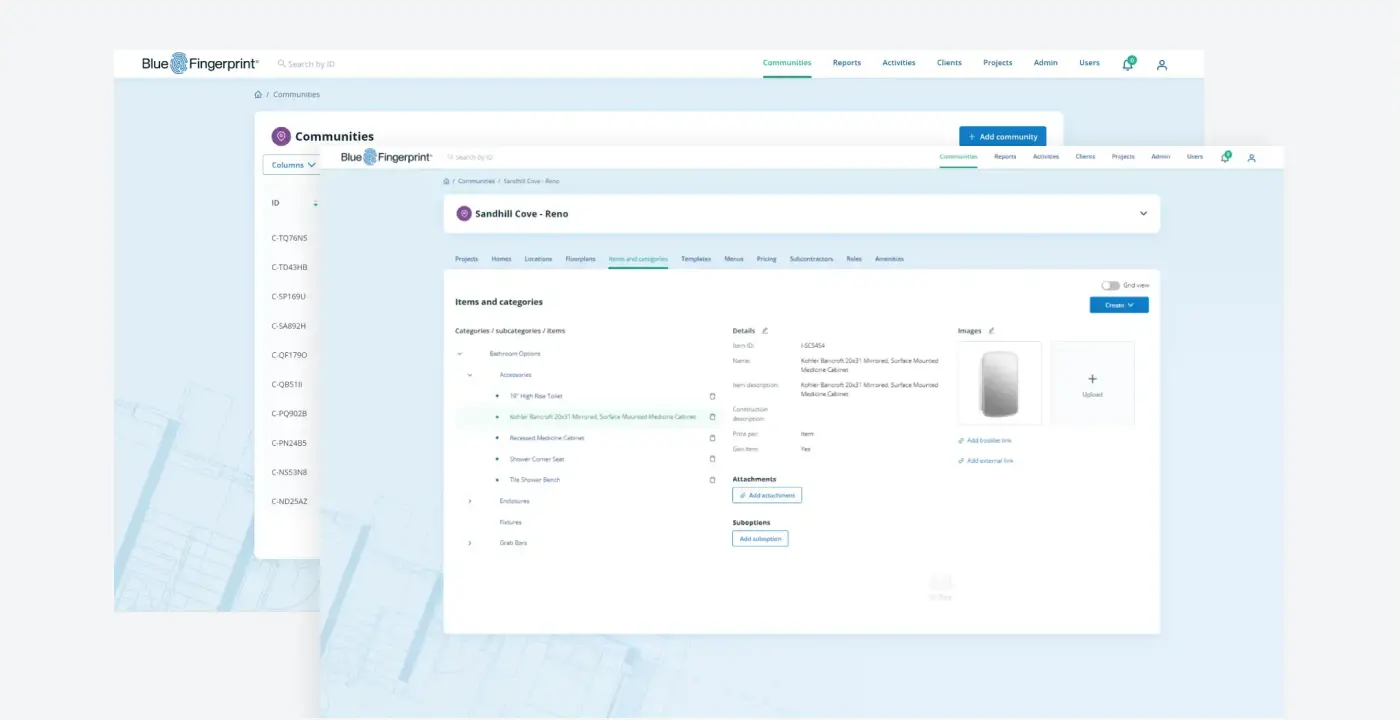Click the Add external link
The height and width of the screenshot is (720, 1400).
coord(986,461)
